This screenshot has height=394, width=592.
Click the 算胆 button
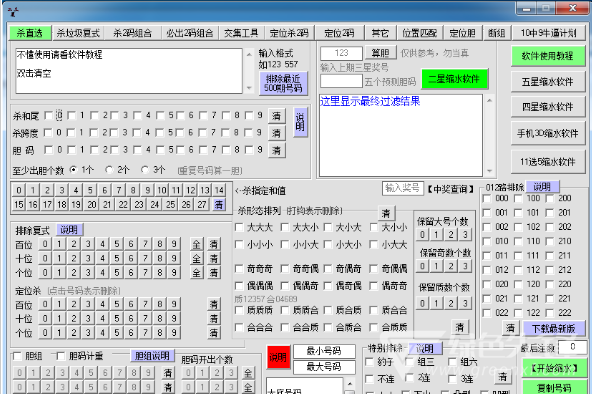coord(380,53)
